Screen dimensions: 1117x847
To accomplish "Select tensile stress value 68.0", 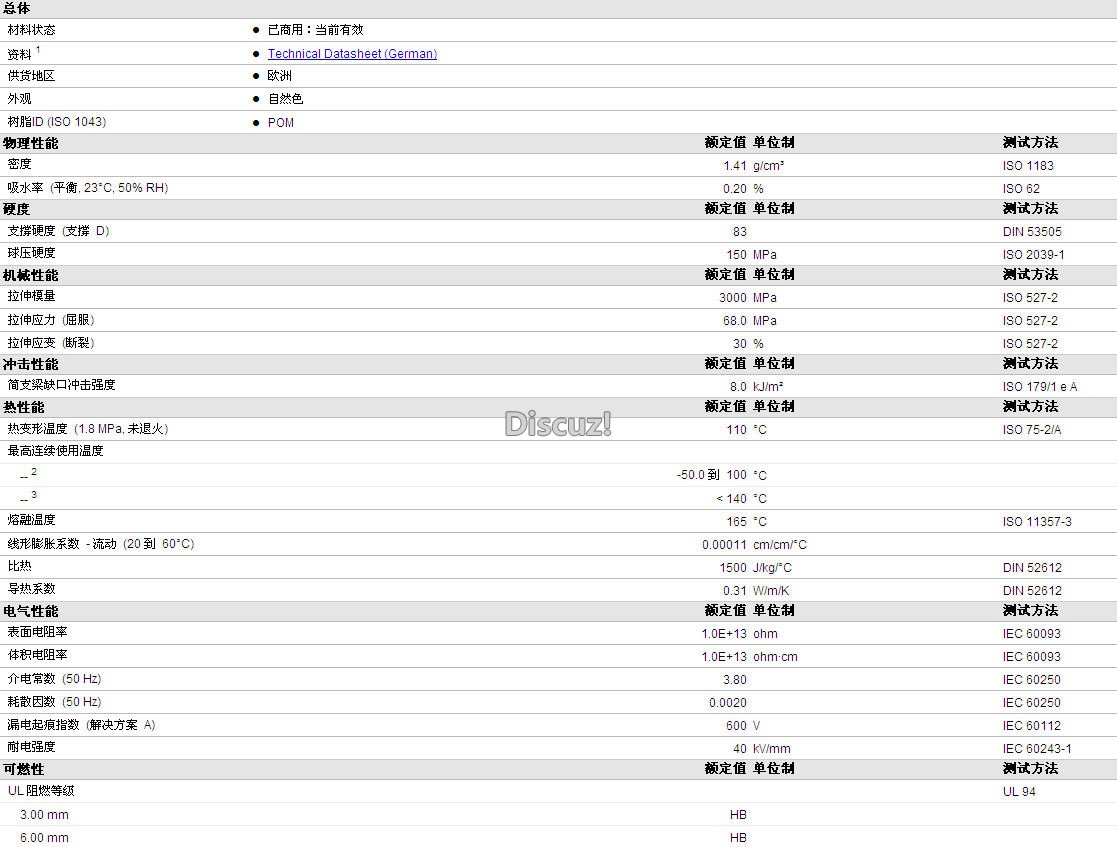I will (x=734, y=321).
